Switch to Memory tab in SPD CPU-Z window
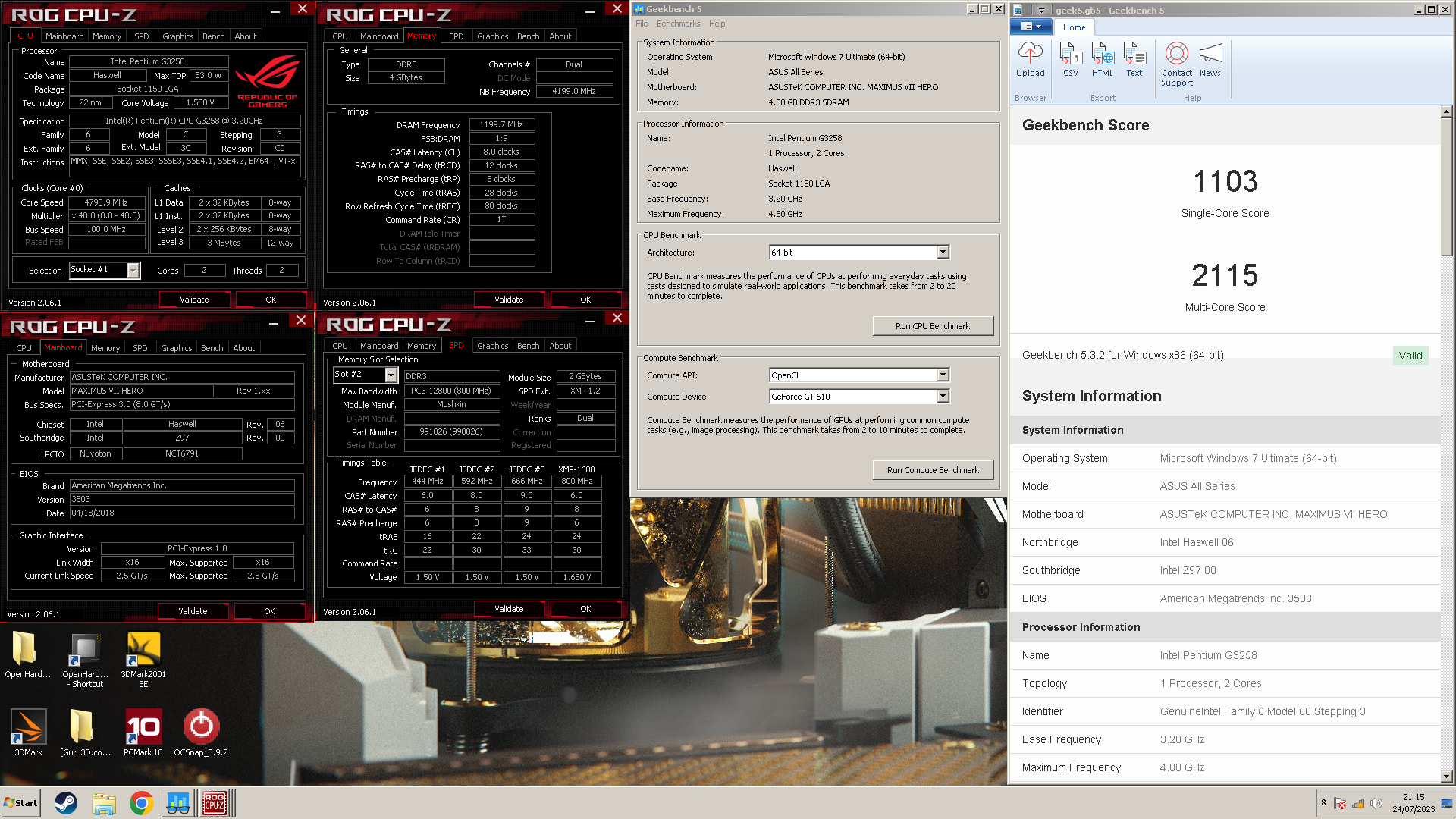Image resolution: width=1456 pixels, height=819 pixels. coord(421,345)
